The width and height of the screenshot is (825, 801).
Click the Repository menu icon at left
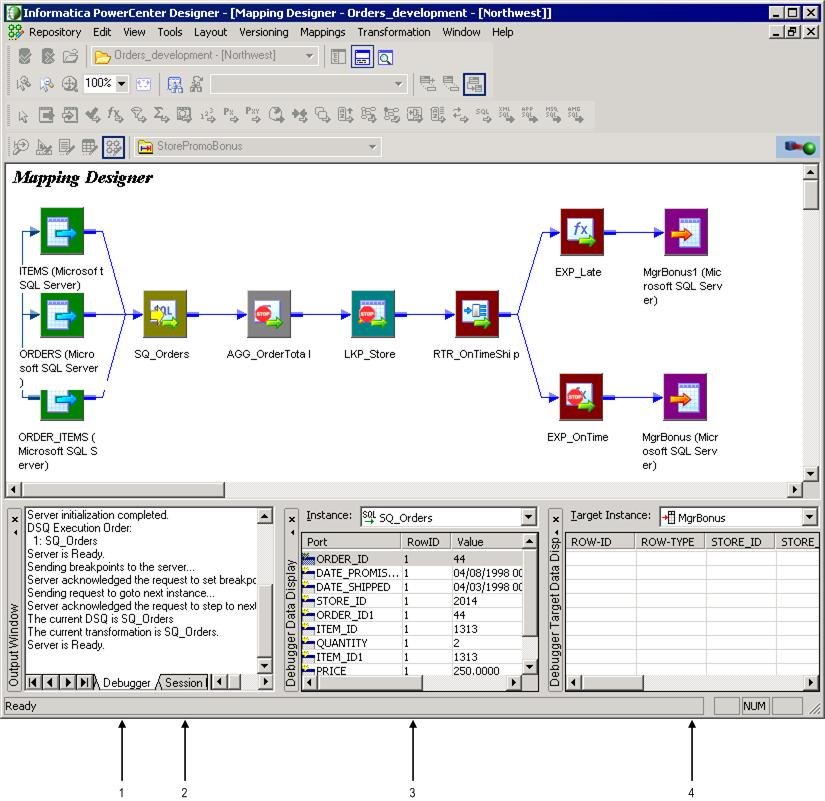16,32
